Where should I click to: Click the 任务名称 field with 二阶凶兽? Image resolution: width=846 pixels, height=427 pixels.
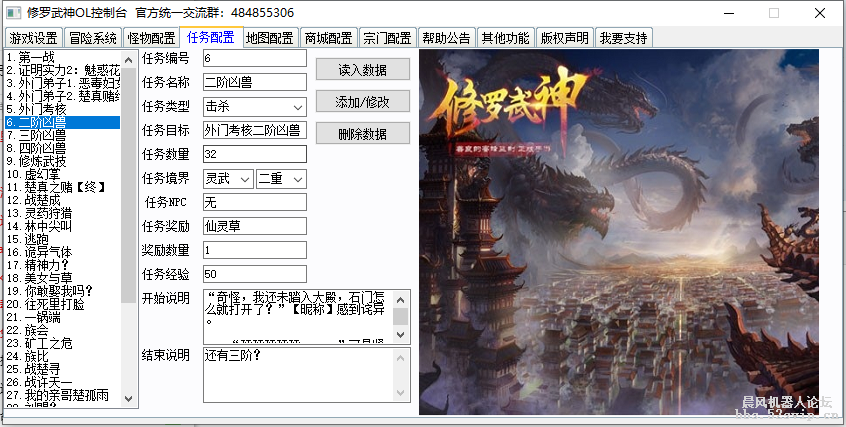255,82
